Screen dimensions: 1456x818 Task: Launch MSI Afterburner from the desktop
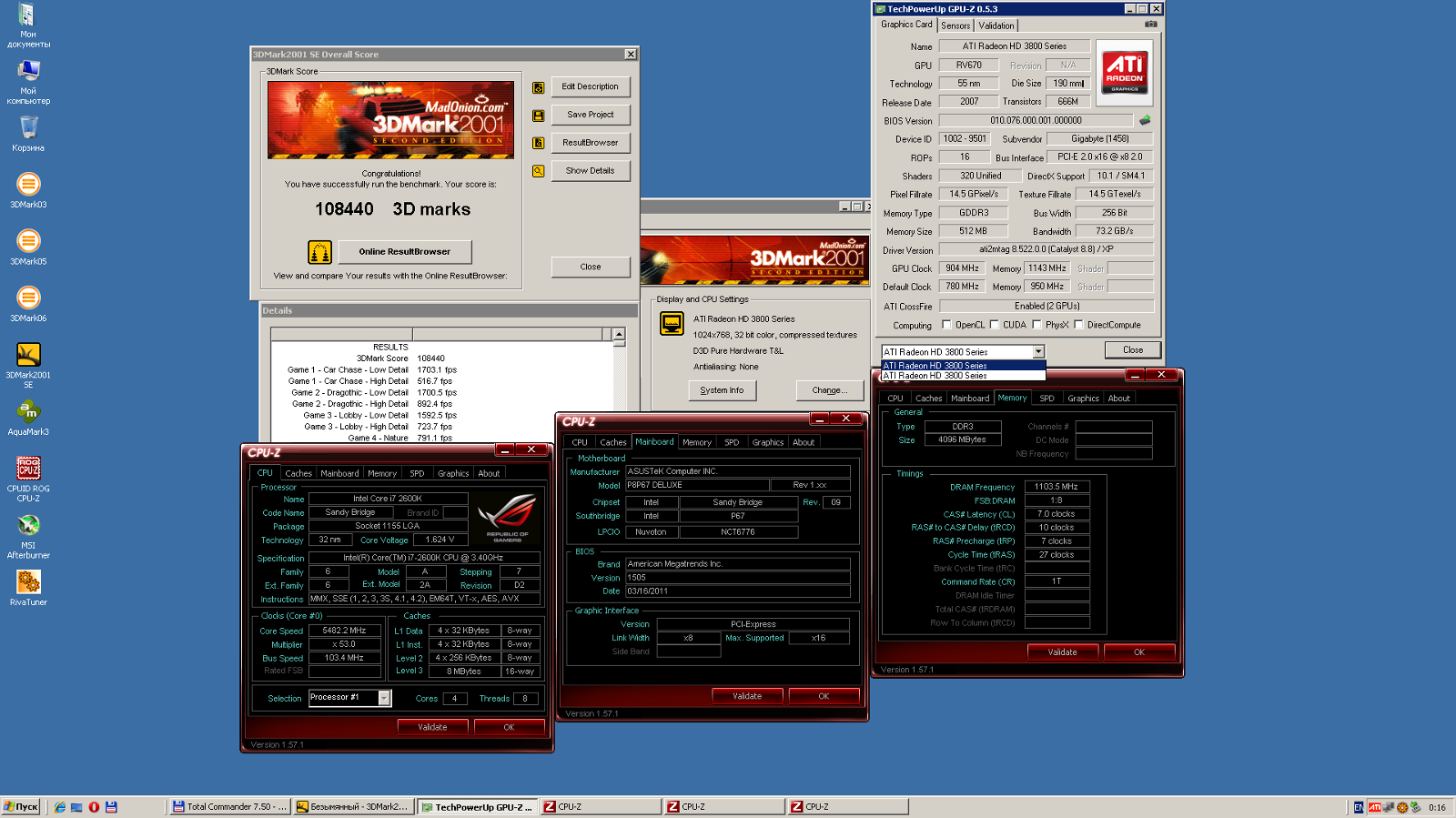click(x=28, y=536)
